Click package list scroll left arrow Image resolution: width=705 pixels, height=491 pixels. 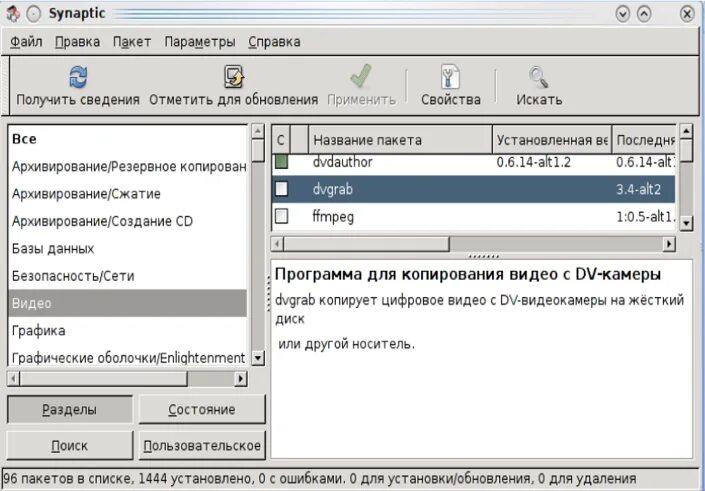277,244
